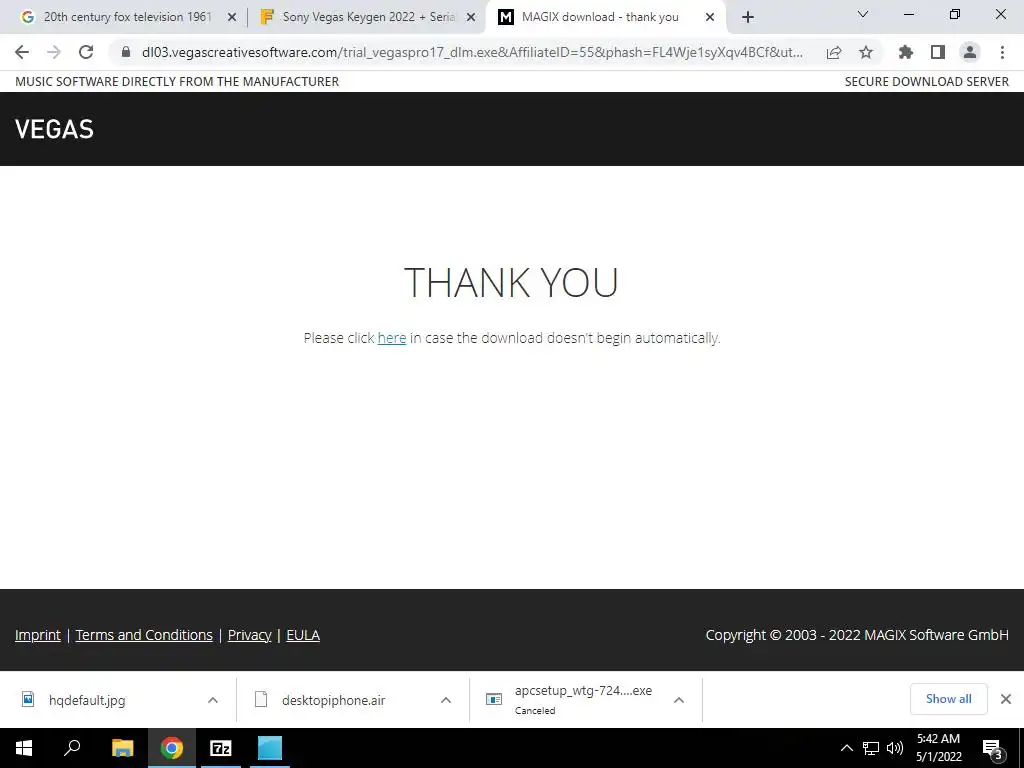This screenshot has height=768, width=1024.
Task: Open the Chrome profile avatar
Action: point(970,52)
